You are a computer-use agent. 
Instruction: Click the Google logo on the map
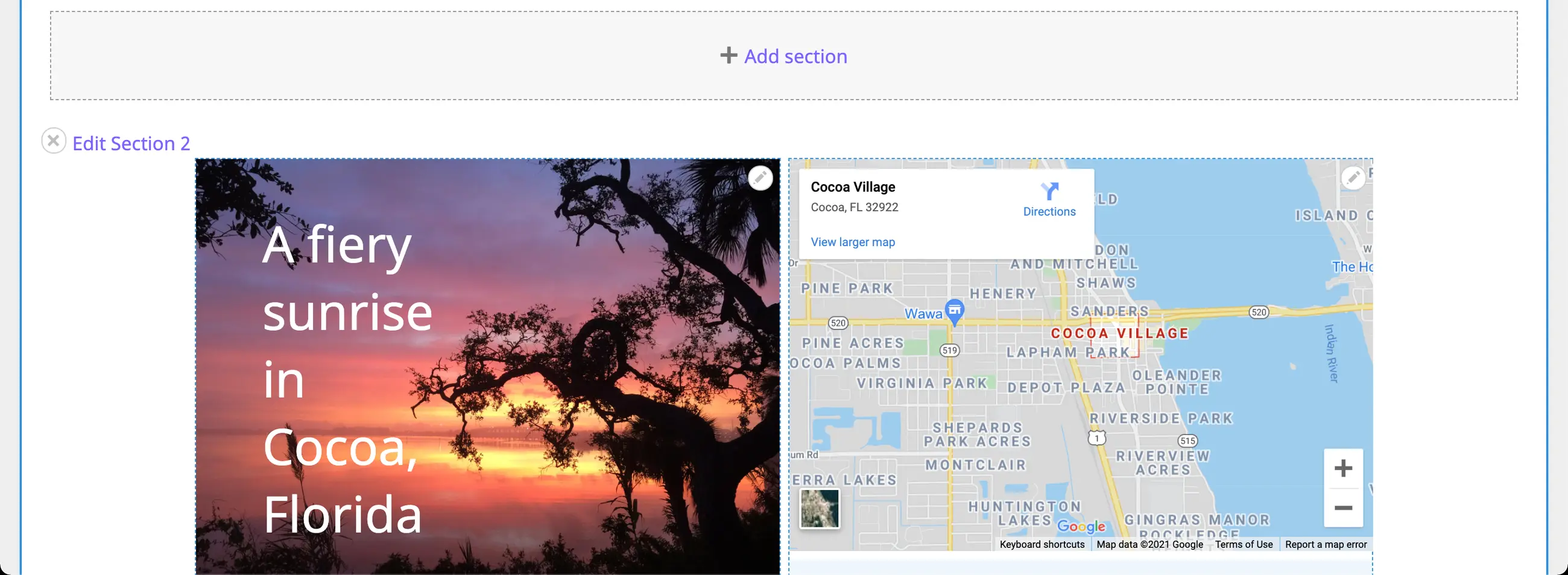click(1081, 526)
